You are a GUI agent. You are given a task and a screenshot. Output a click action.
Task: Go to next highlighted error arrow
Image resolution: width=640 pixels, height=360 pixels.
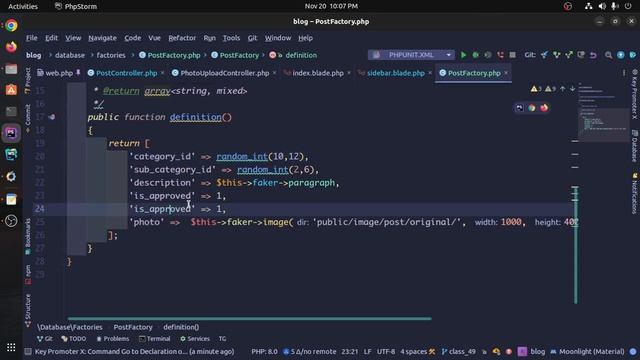[x=573, y=89]
